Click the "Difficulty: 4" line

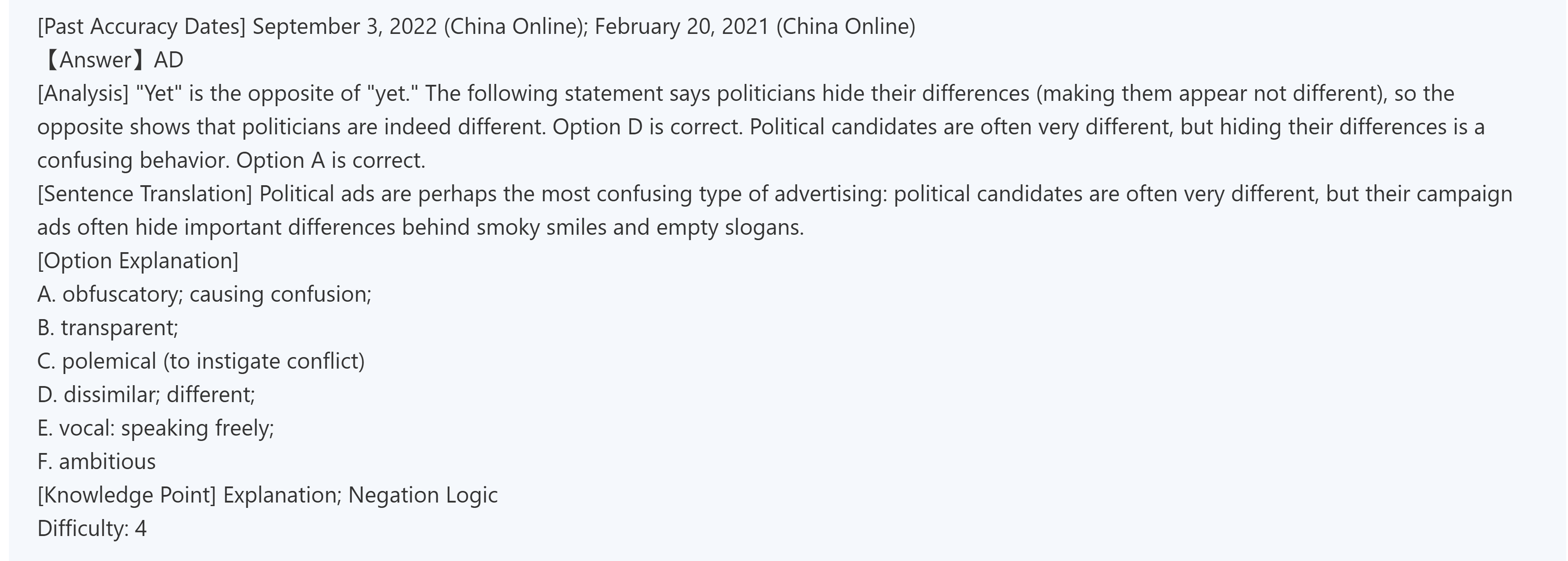coord(92,529)
